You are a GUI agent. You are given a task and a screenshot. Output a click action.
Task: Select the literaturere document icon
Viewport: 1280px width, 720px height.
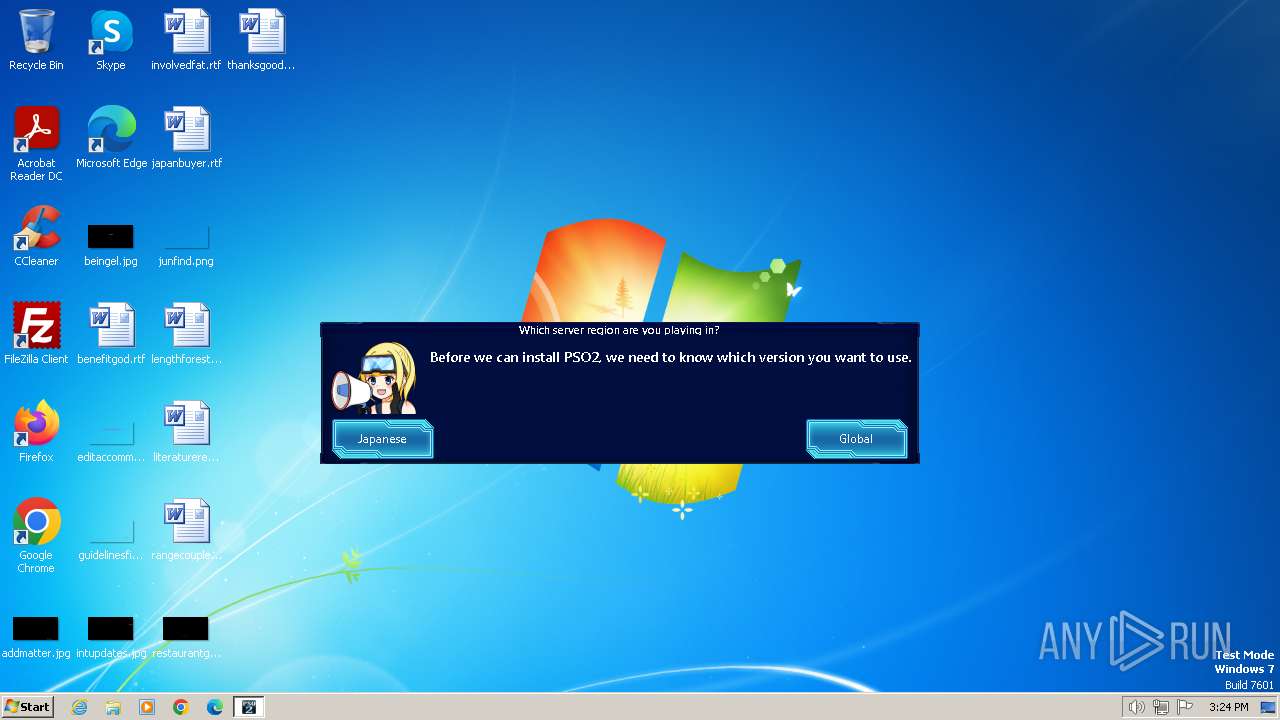186,432
